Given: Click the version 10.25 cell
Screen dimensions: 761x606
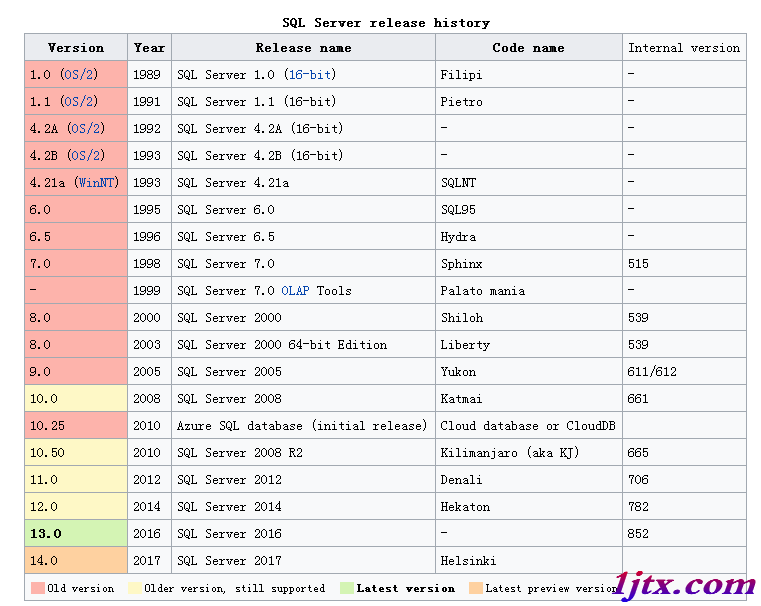Looking at the screenshot, I should click(76, 426).
